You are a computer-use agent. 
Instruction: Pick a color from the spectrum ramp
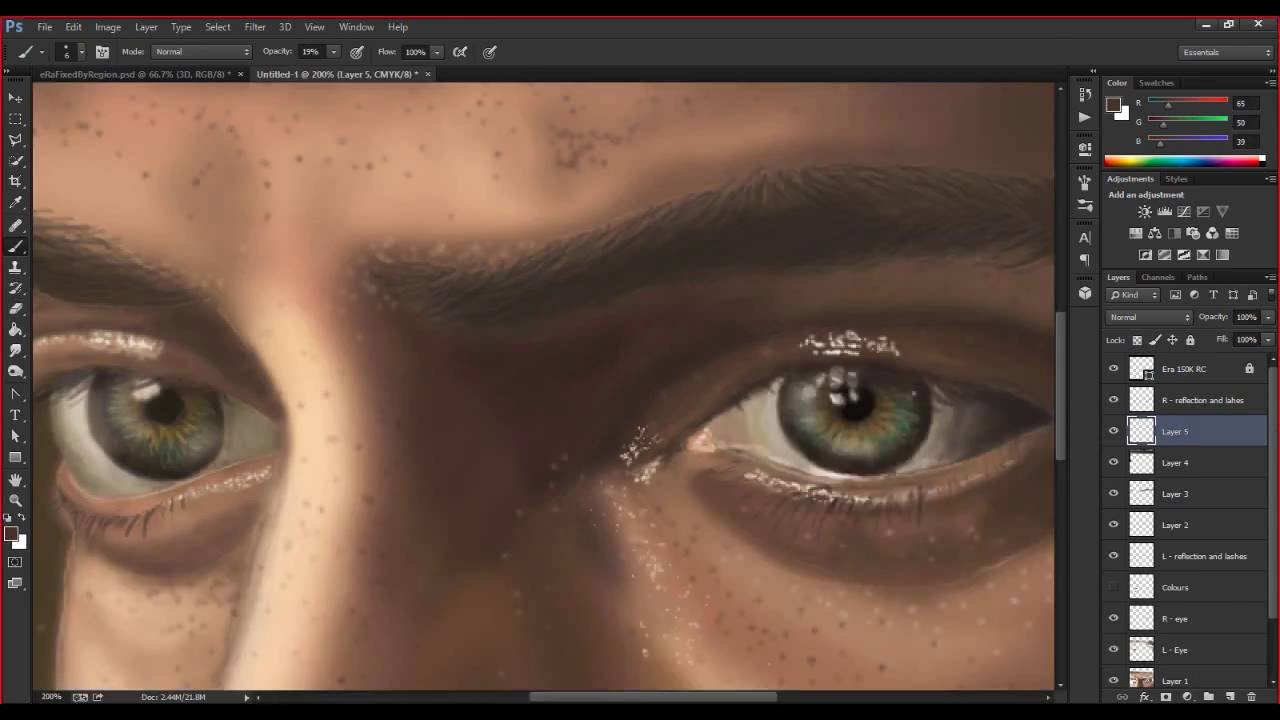point(1184,161)
